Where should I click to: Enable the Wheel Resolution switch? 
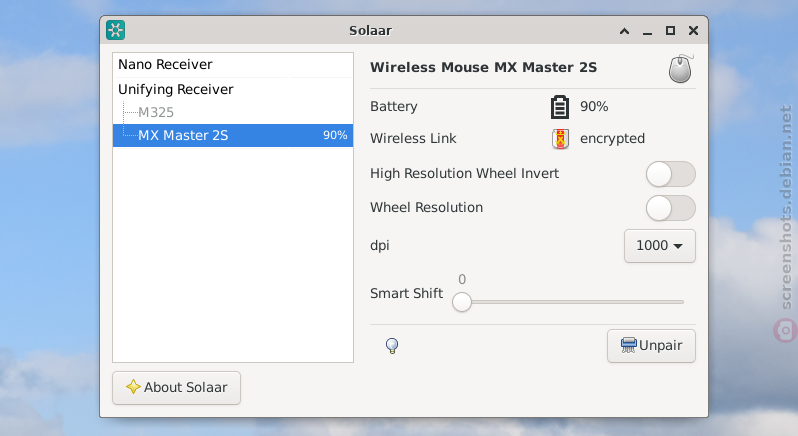pos(670,208)
